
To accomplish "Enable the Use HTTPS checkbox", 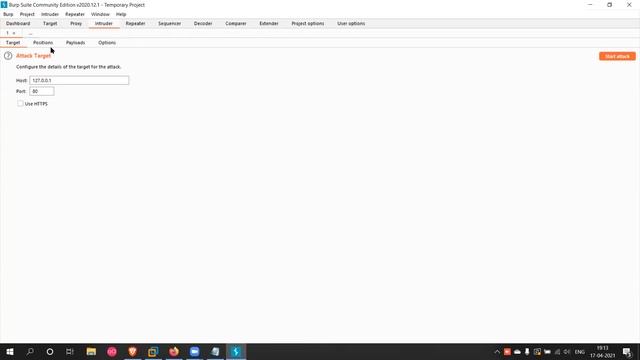I will [20, 104].
